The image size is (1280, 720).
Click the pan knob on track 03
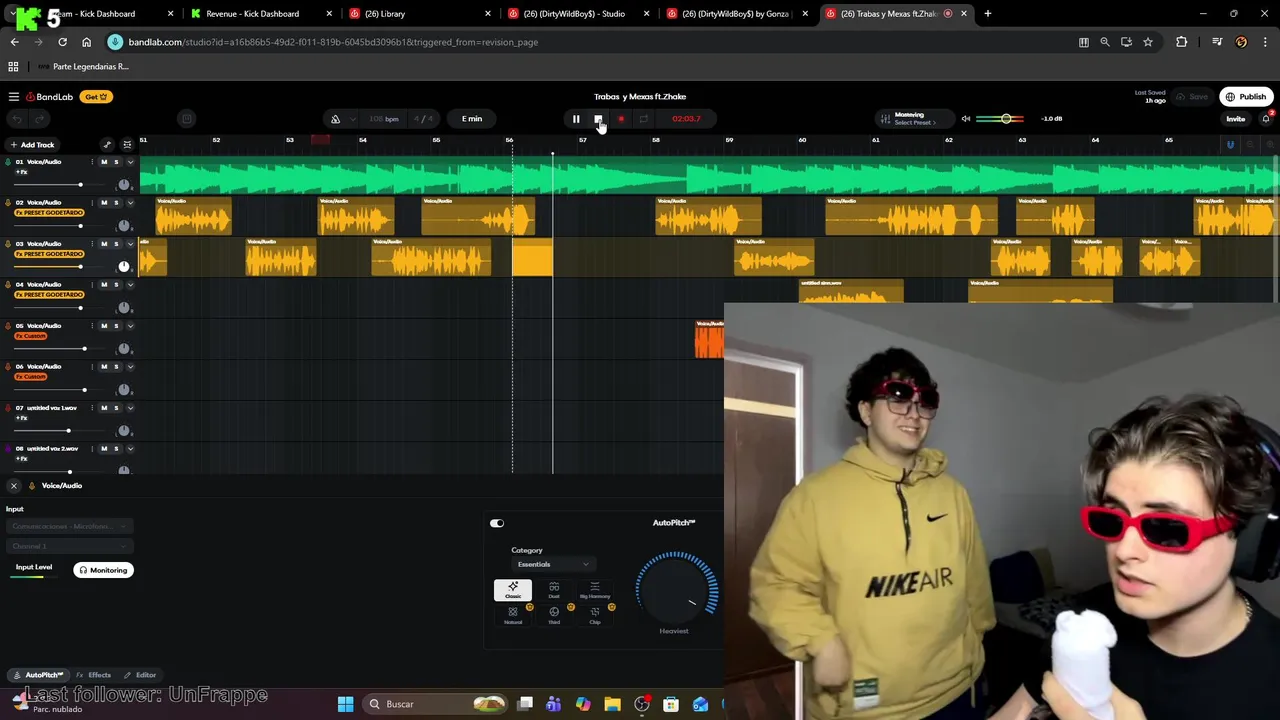tap(124, 266)
